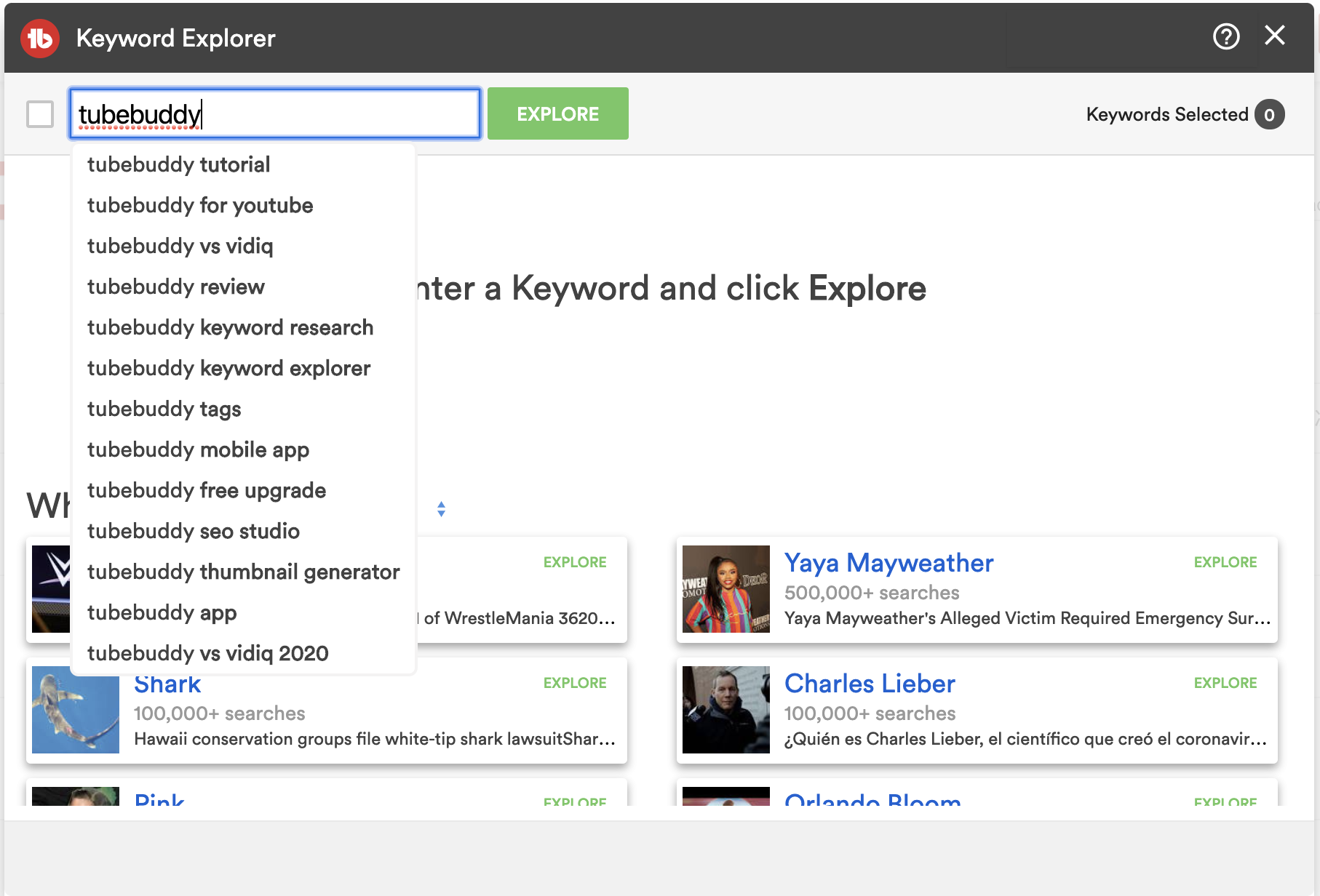Click EXPLORE on the Charles Lieber card
Screen dimensions: 1320x896
1225,683
